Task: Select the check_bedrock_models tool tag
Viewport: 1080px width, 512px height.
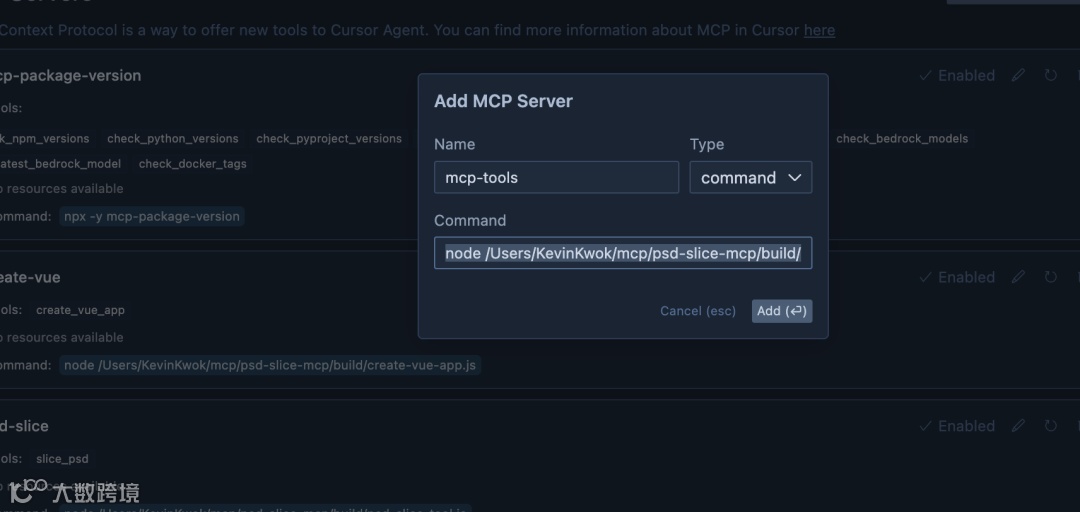Action: tap(902, 139)
